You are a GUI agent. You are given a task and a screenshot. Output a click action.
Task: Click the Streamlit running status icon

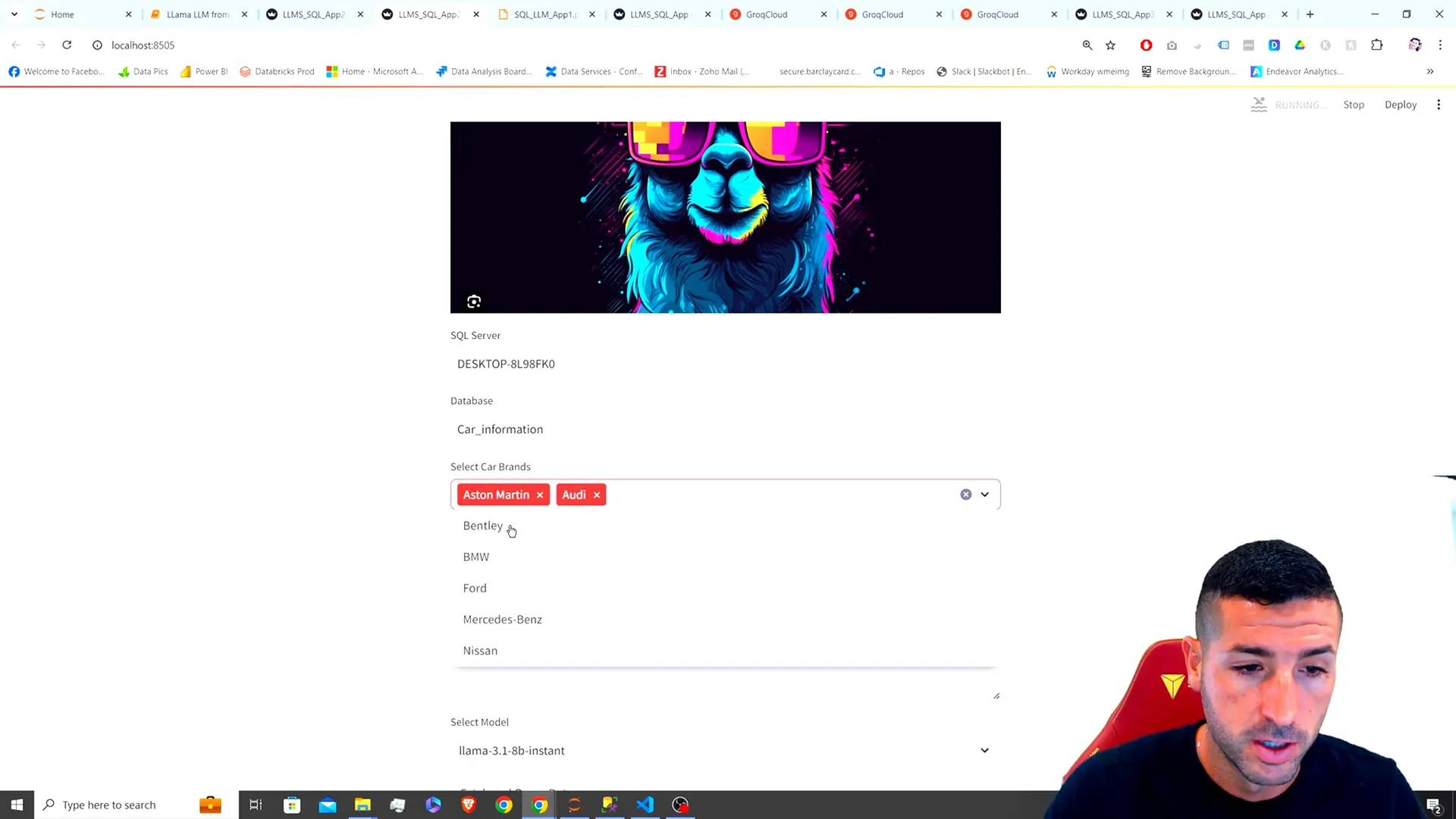point(1260,104)
